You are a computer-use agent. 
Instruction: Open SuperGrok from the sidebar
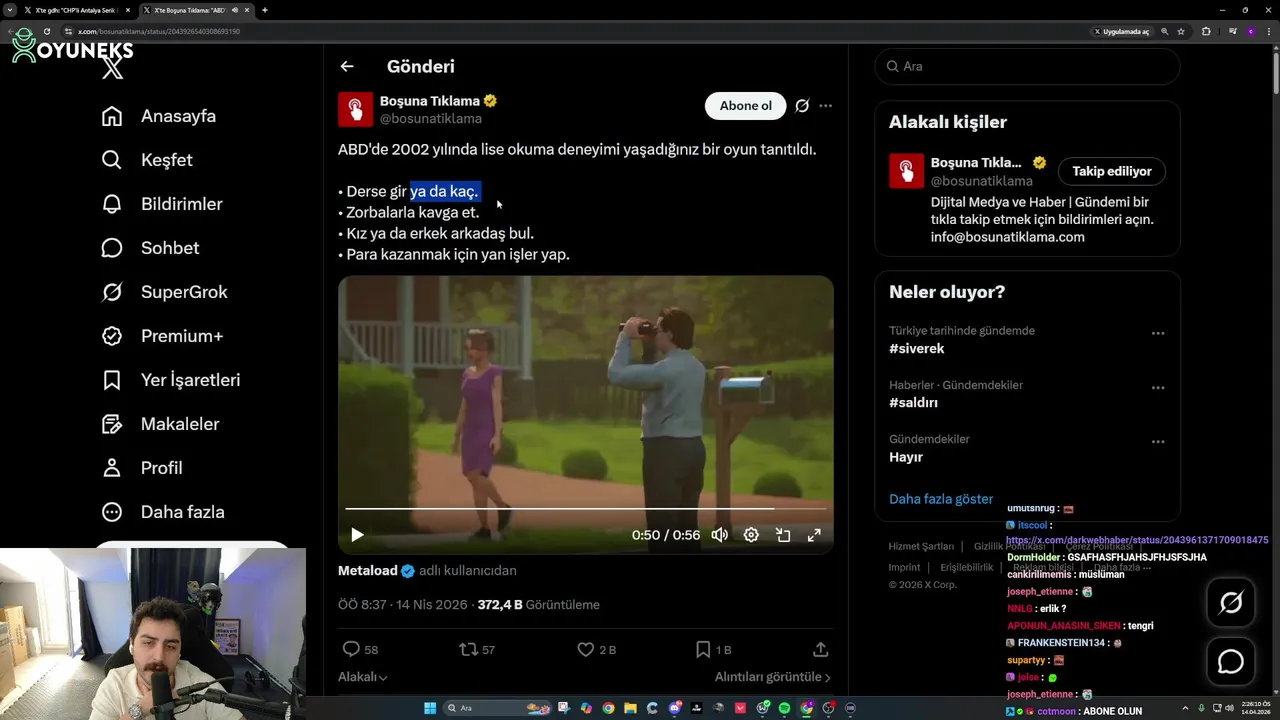click(165, 292)
